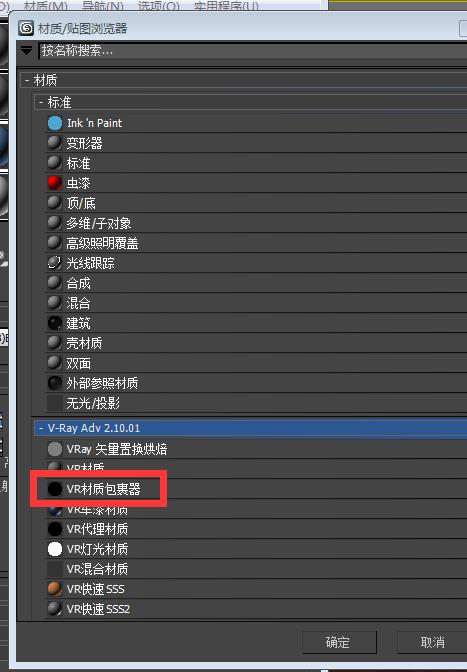Choose the 建筑 architectural material sphere
The width and height of the screenshot is (467, 672).
click(55, 323)
